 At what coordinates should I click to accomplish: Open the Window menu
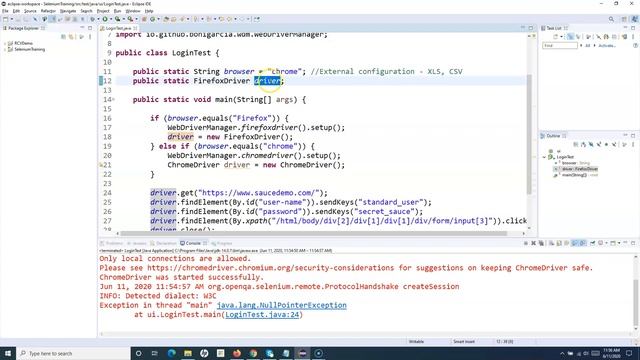[133, 11]
